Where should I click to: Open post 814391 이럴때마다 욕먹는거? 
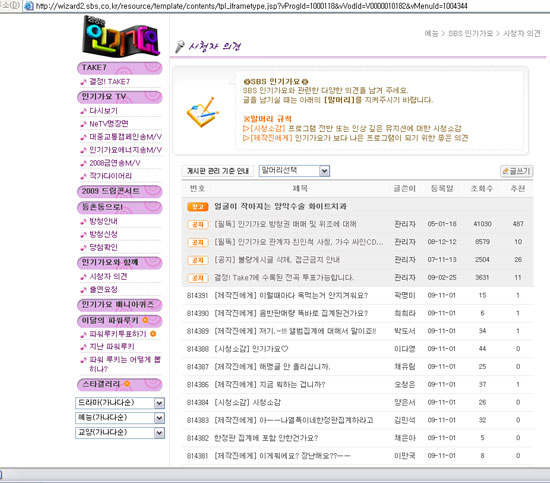coord(291,296)
